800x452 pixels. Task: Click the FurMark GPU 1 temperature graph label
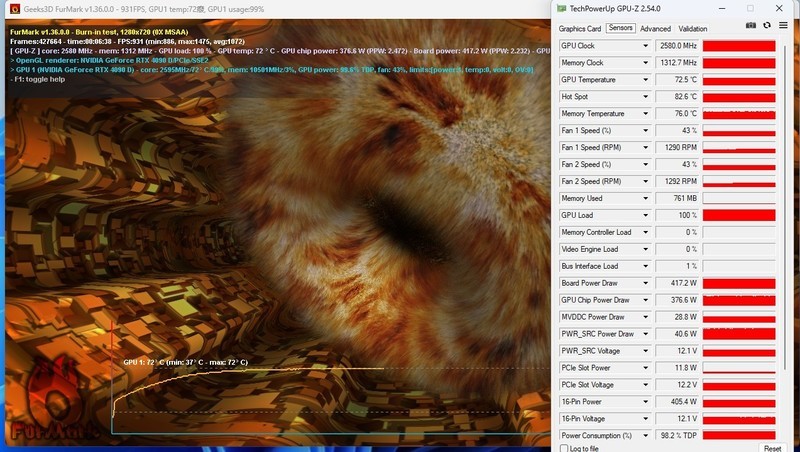(x=186, y=362)
